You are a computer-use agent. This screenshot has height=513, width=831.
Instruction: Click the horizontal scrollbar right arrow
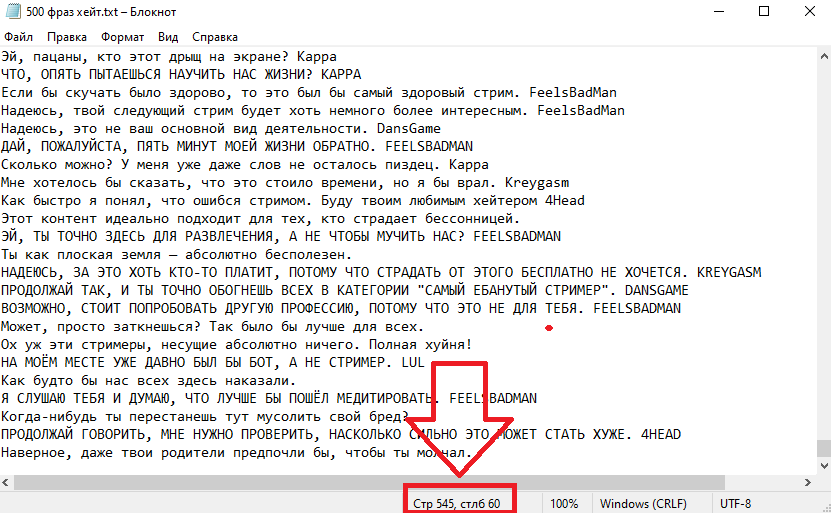808,482
